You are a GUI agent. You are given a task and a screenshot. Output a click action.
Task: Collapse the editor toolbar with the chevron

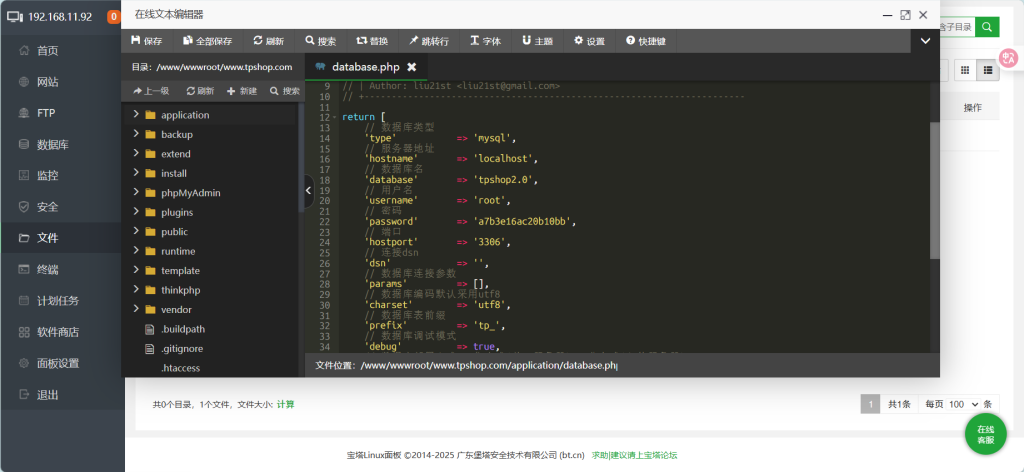pos(925,41)
